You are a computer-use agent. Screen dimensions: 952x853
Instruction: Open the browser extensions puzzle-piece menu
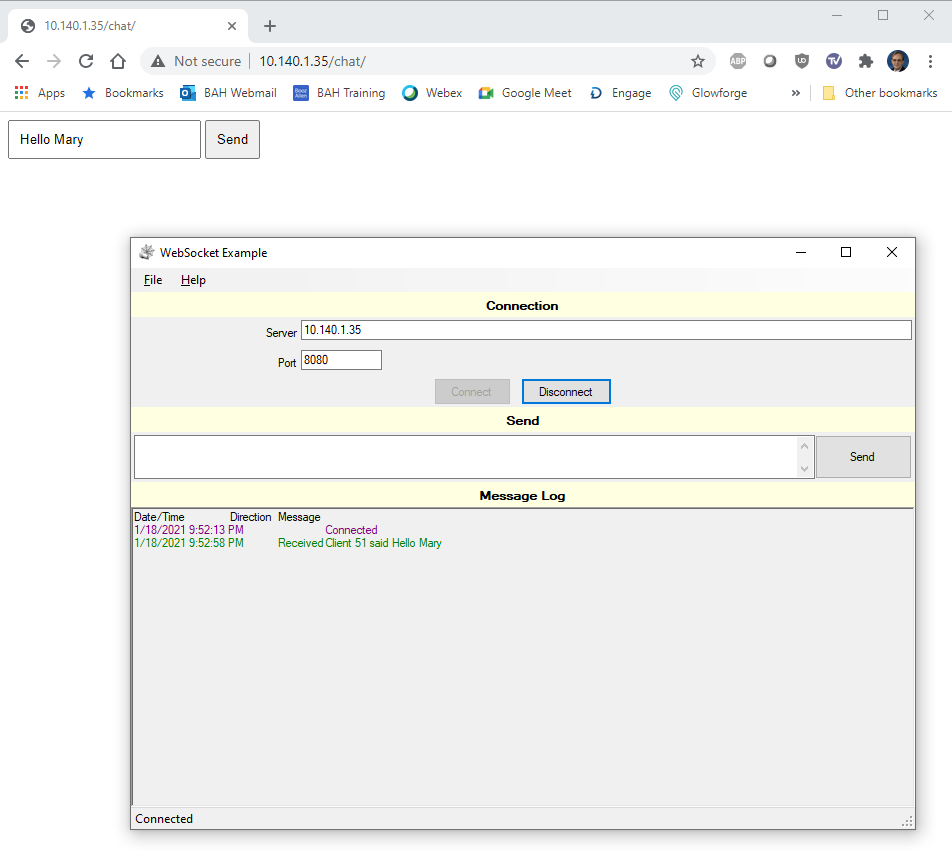[x=866, y=61]
